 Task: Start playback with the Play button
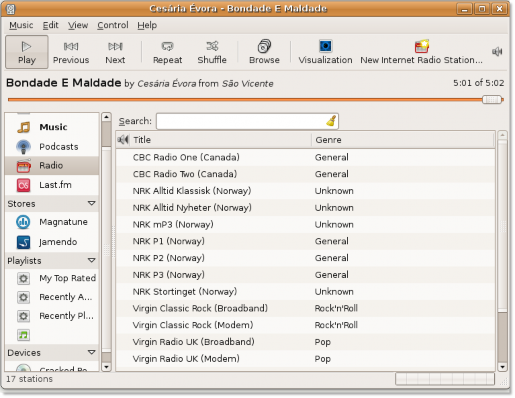tap(27, 52)
